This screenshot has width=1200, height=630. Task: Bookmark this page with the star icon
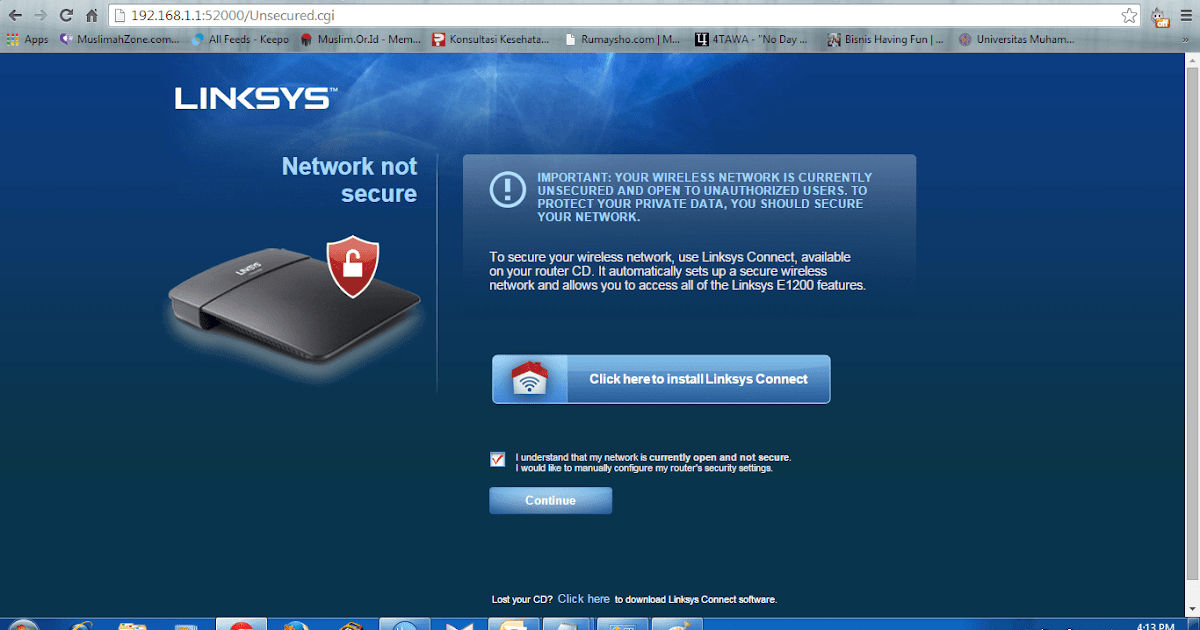pos(1129,15)
